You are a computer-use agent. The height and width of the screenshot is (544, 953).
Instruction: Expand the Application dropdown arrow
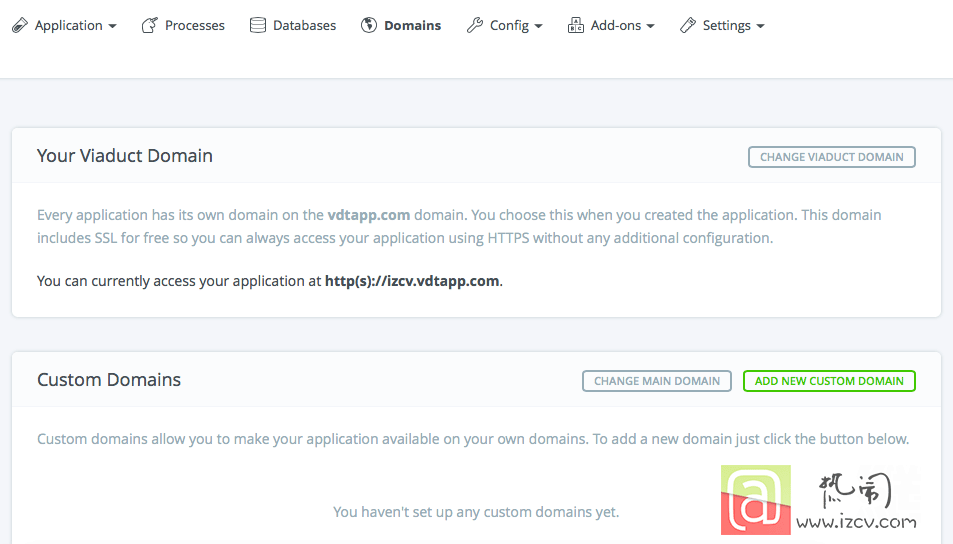coord(112,26)
